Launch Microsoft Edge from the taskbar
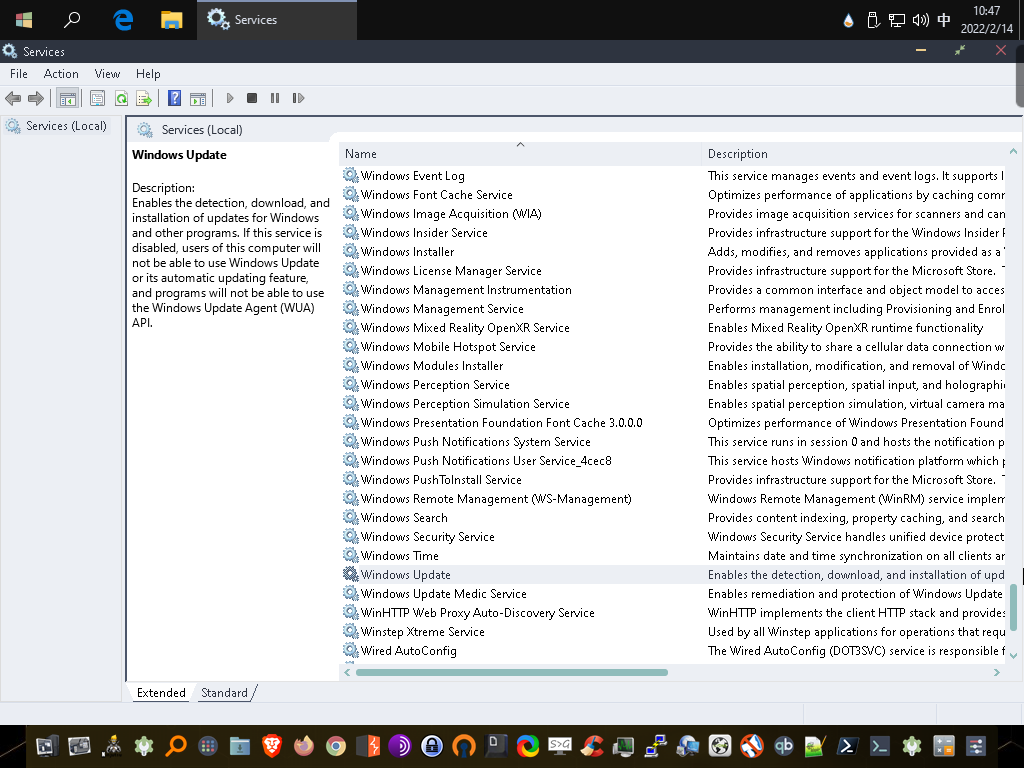The image size is (1024, 768). (123, 20)
